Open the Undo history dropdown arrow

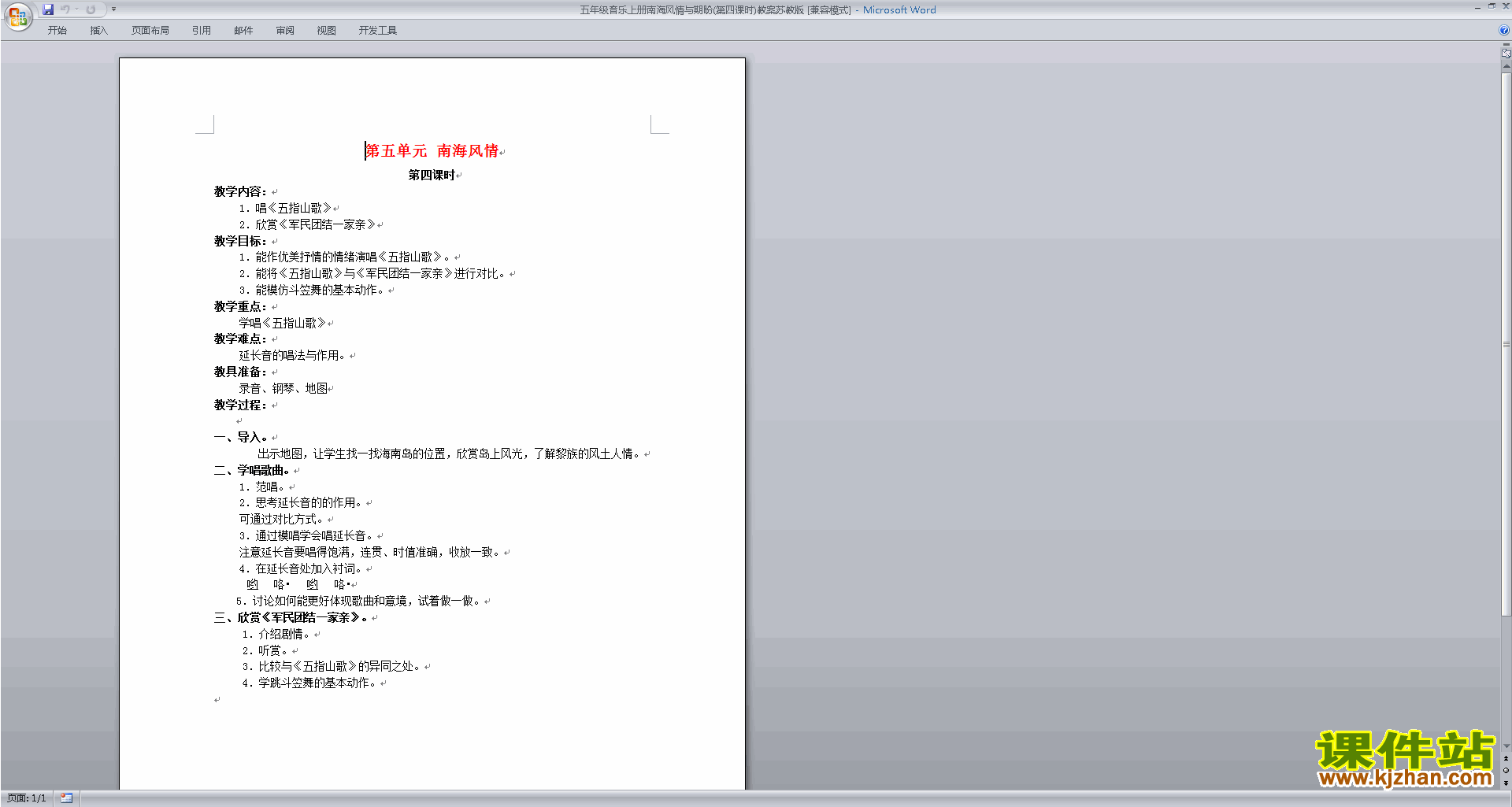coord(76,9)
